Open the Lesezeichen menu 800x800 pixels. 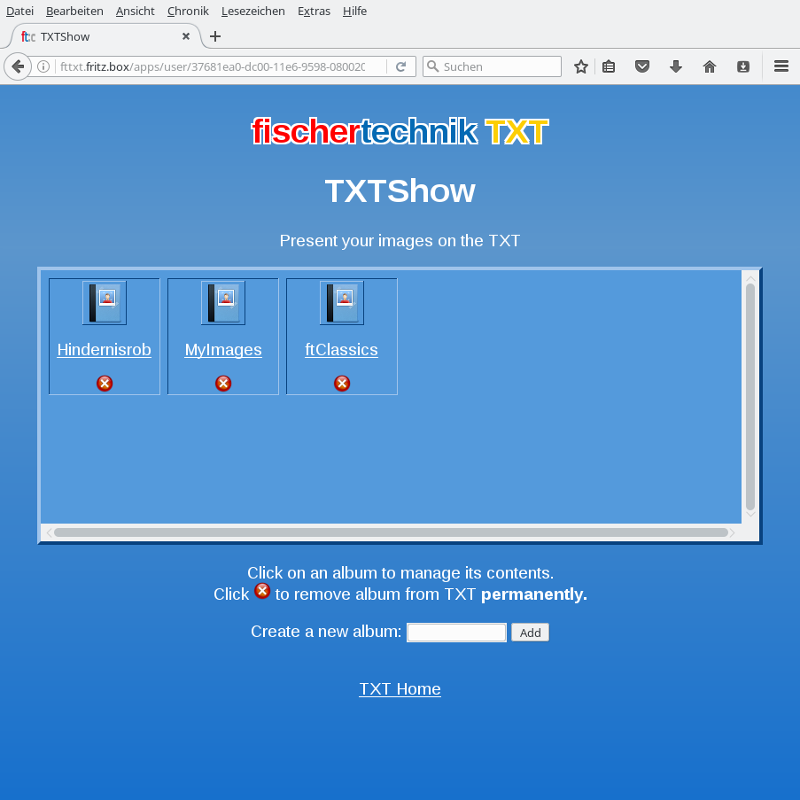pyautogui.click(x=253, y=11)
